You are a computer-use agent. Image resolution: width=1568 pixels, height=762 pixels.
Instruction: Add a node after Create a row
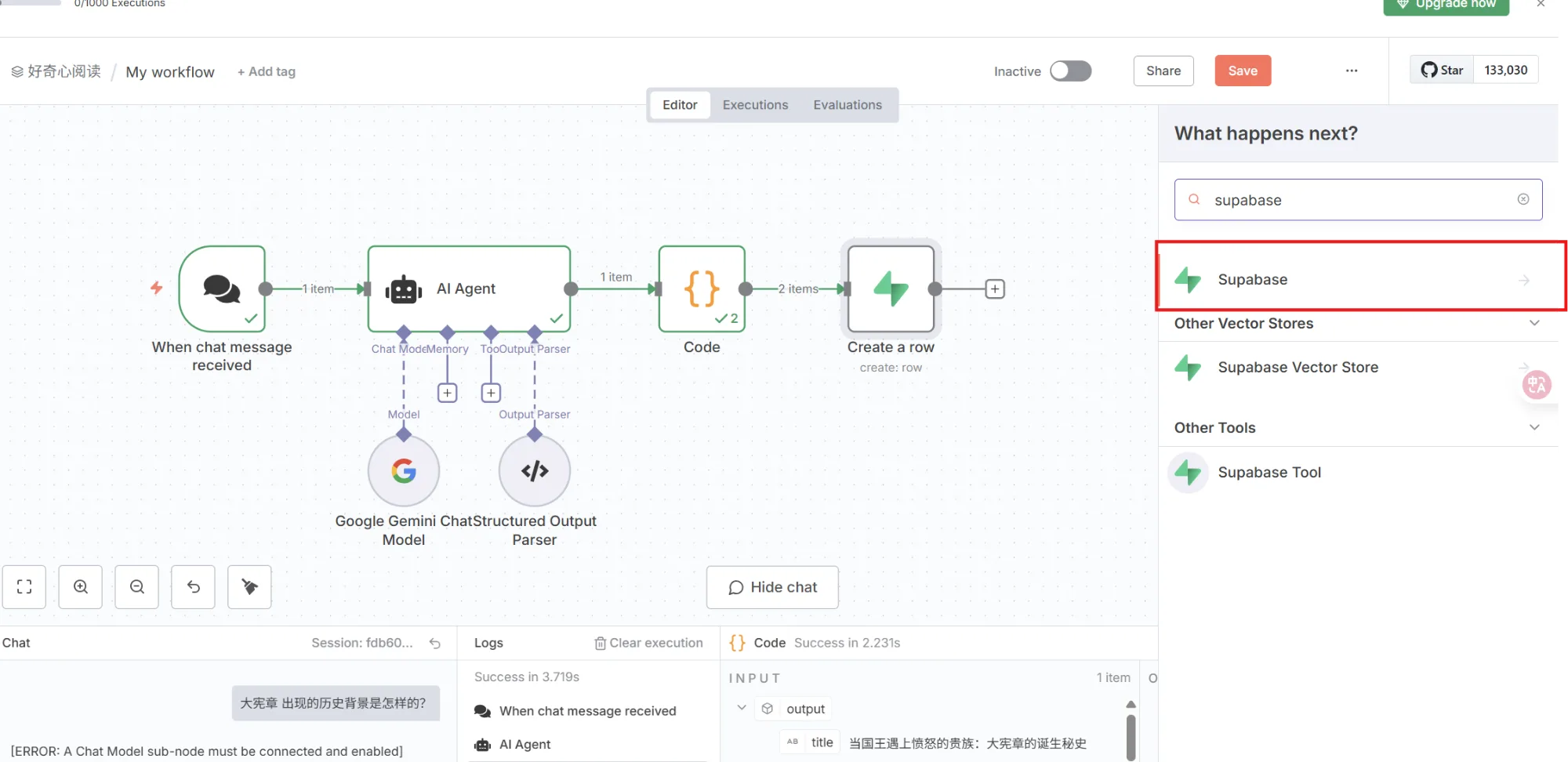995,288
